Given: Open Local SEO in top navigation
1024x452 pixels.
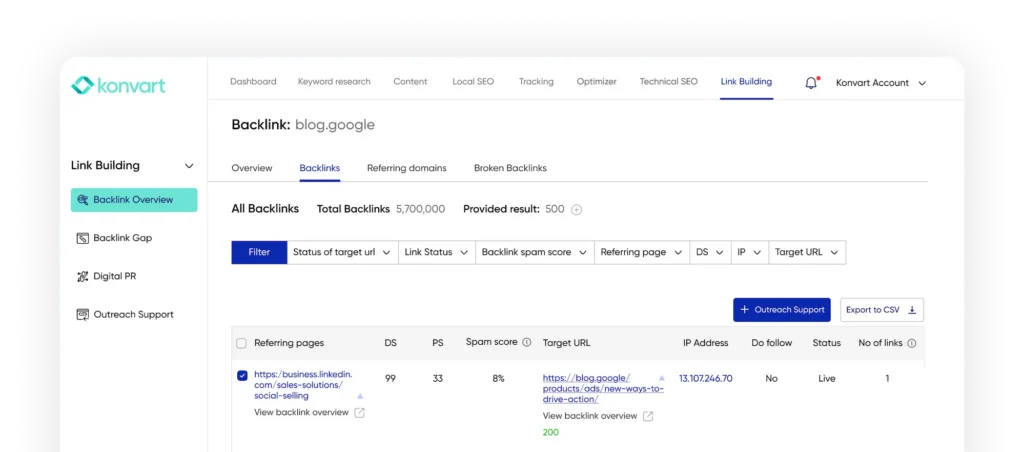Looking at the screenshot, I should click(x=473, y=82).
